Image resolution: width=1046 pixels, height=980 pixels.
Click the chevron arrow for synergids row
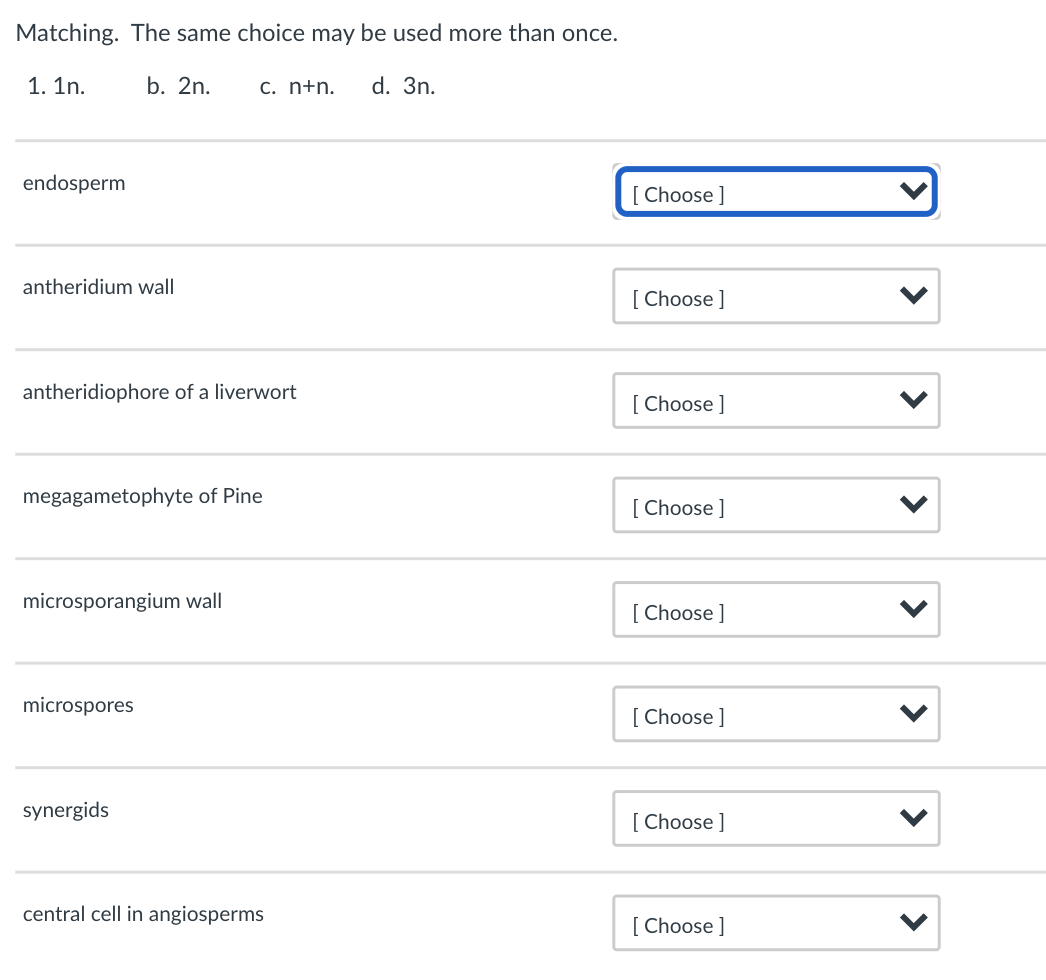coord(911,819)
